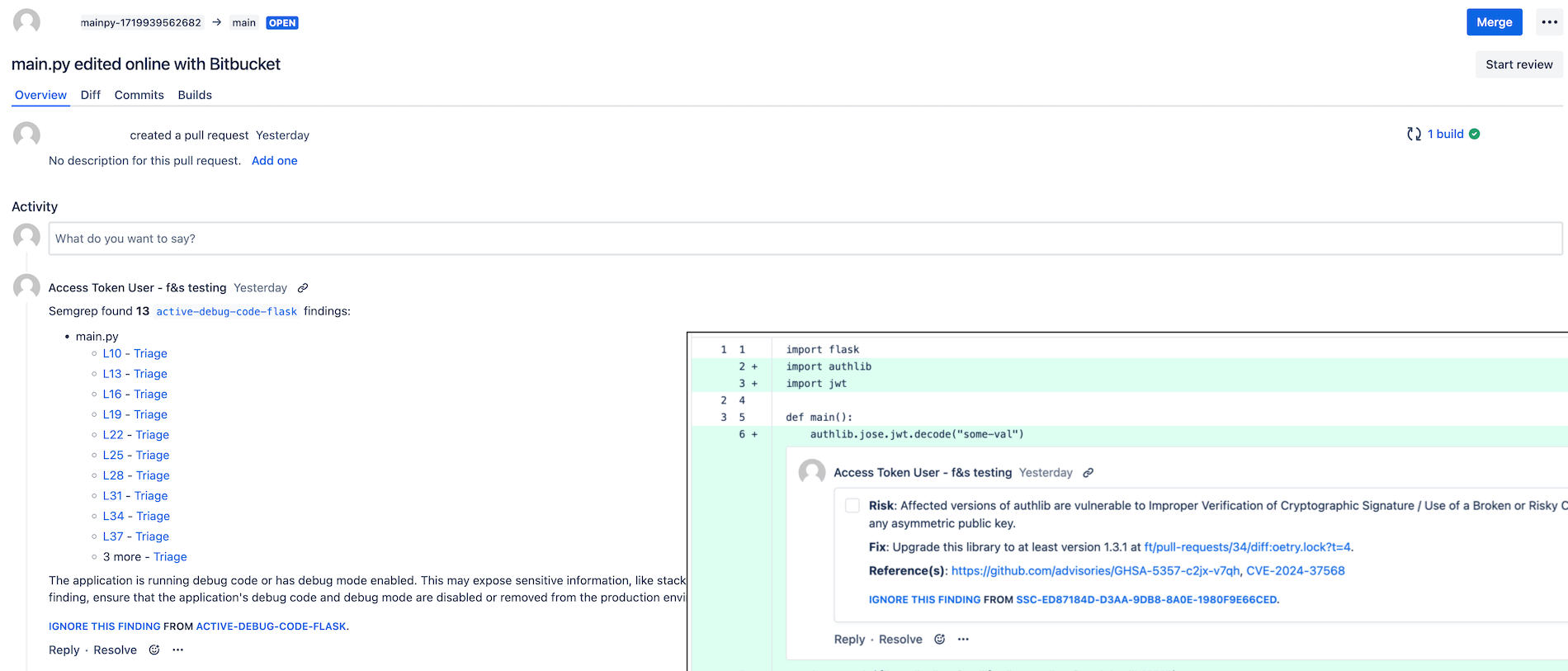Screen dimensions: 1568x671
Task: Open the Commits tab
Action: [x=139, y=95]
